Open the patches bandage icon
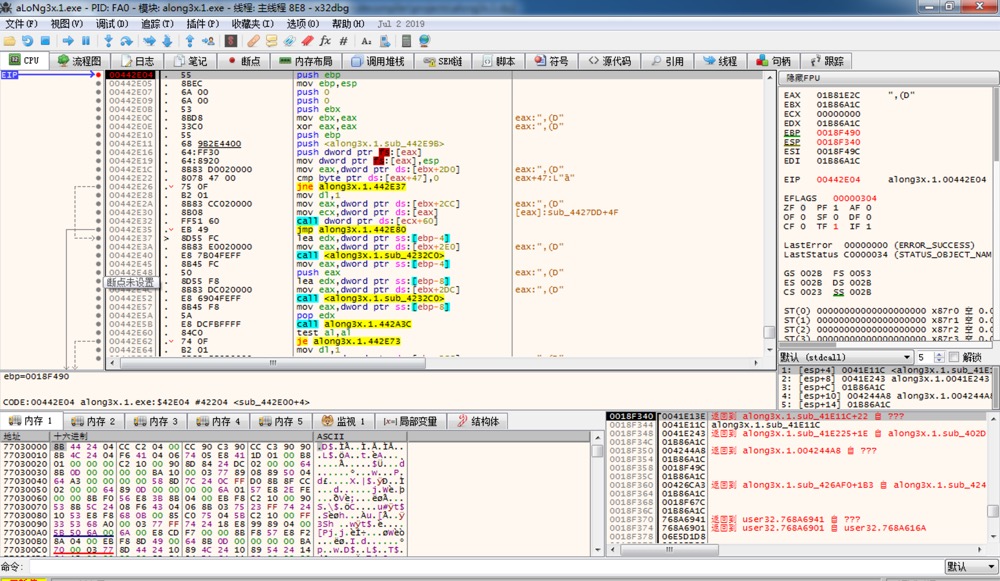 [253, 41]
